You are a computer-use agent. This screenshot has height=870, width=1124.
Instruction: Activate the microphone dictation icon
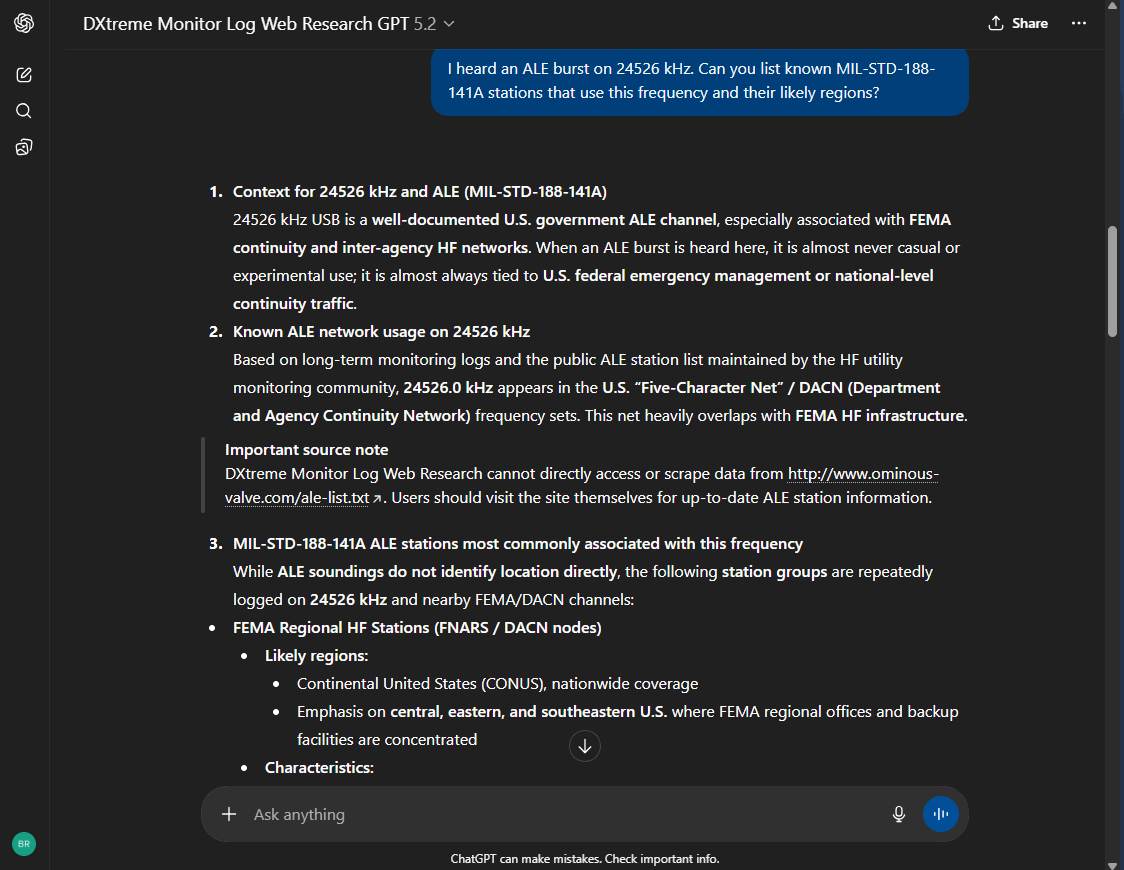898,814
